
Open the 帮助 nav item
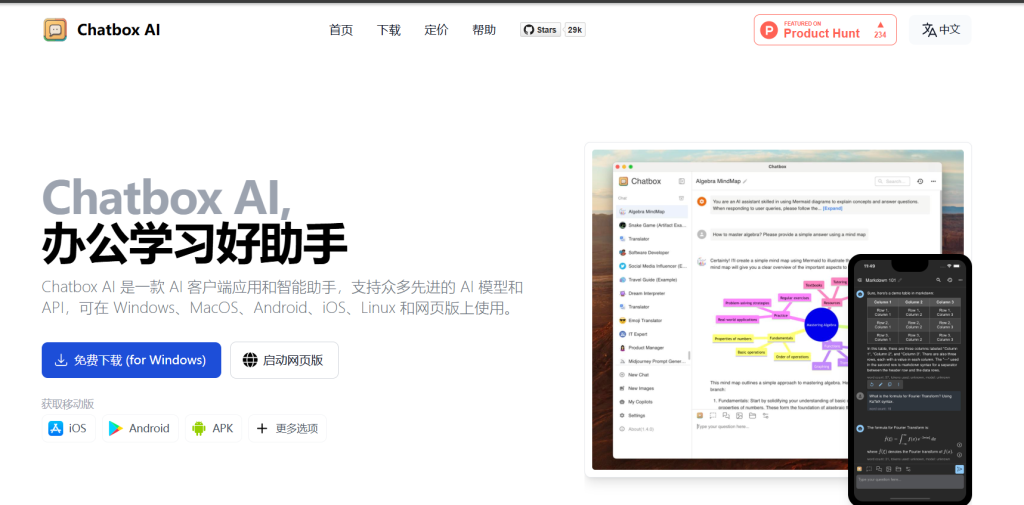point(484,30)
